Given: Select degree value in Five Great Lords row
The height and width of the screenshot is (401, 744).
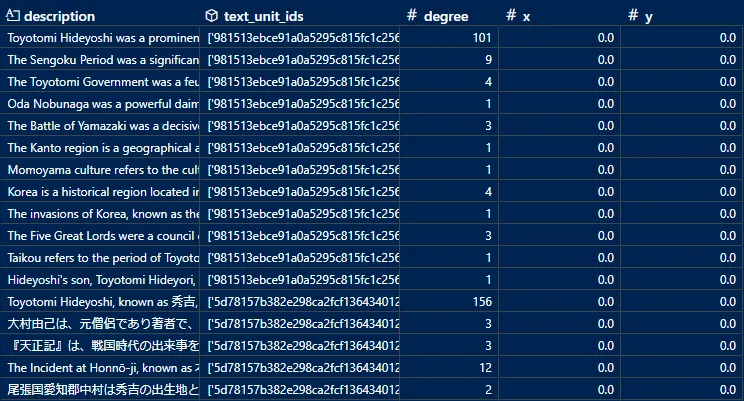Looking at the screenshot, I should coord(488,236).
